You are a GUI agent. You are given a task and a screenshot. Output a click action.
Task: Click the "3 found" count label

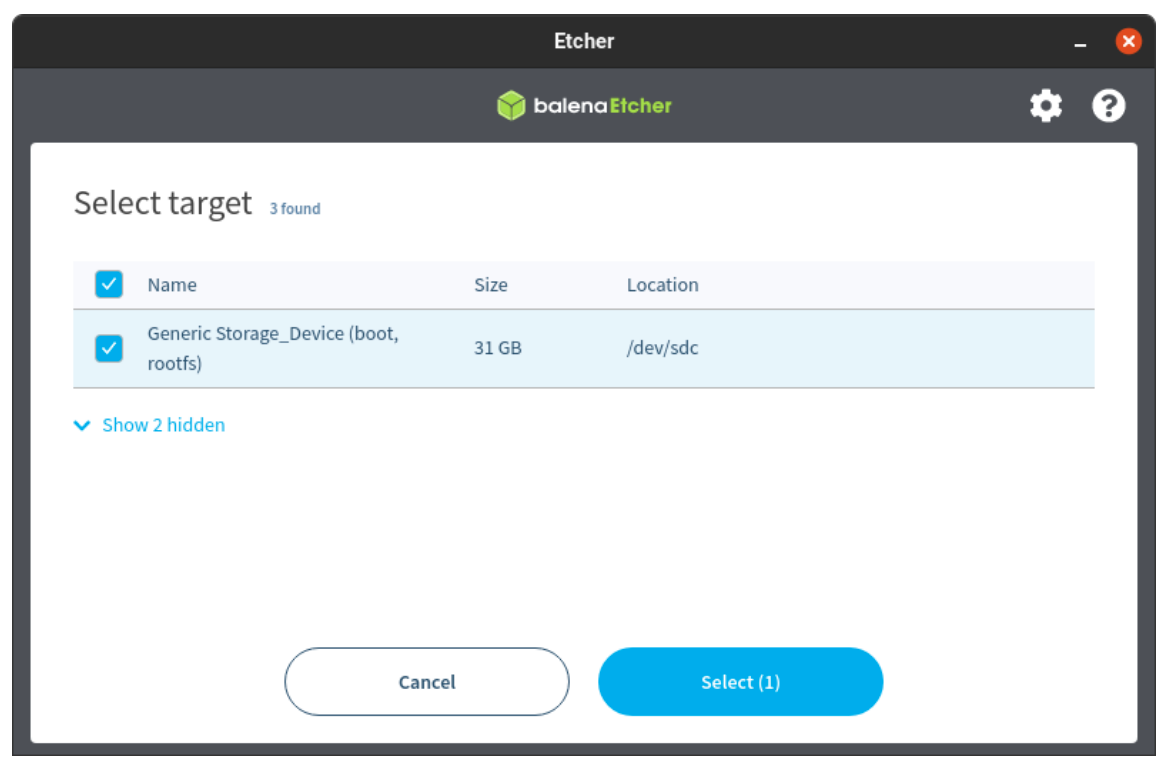pos(295,209)
